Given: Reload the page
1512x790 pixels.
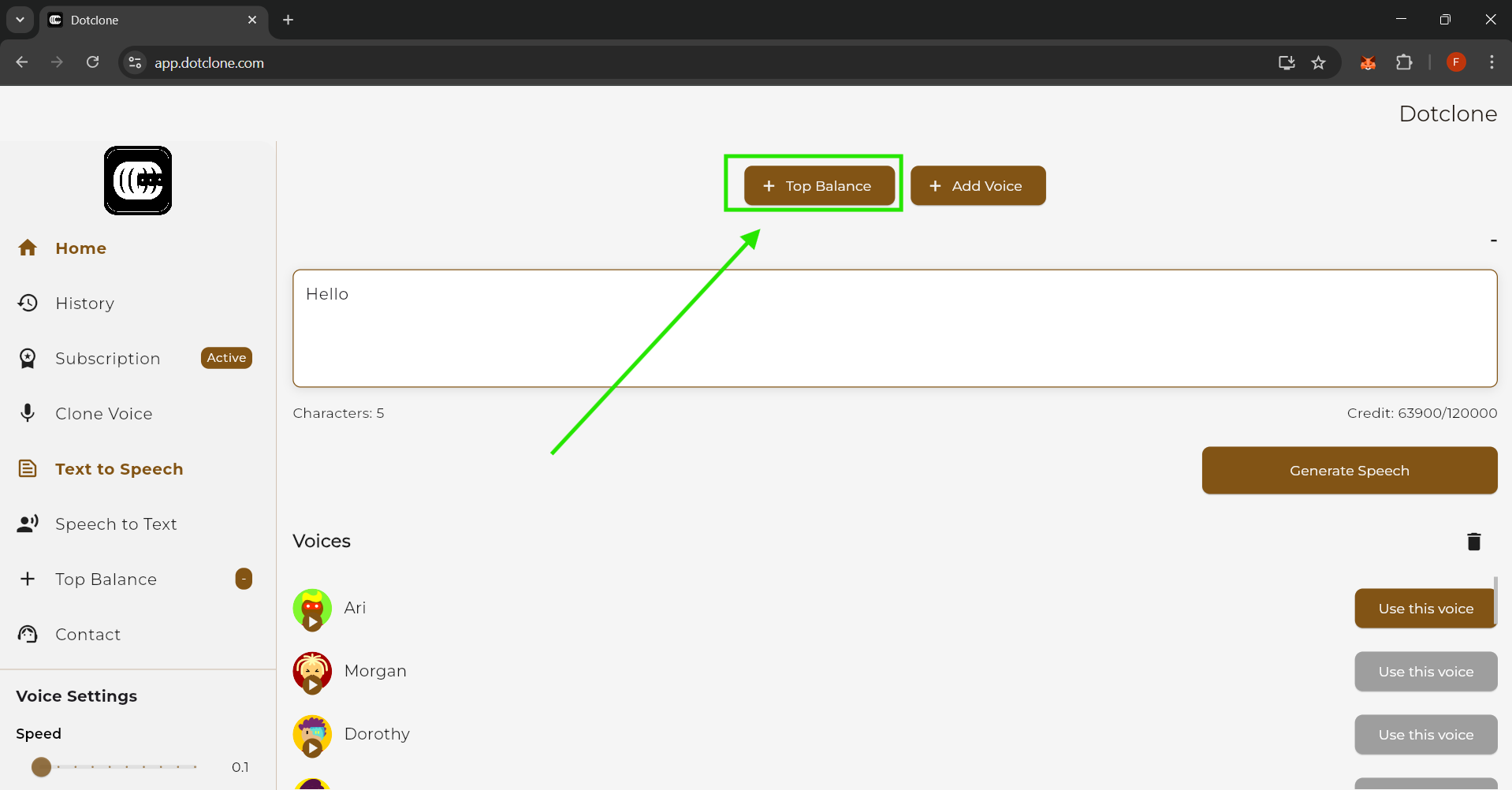Looking at the screenshot, I should pyautogui.click(x=93, y=62).
